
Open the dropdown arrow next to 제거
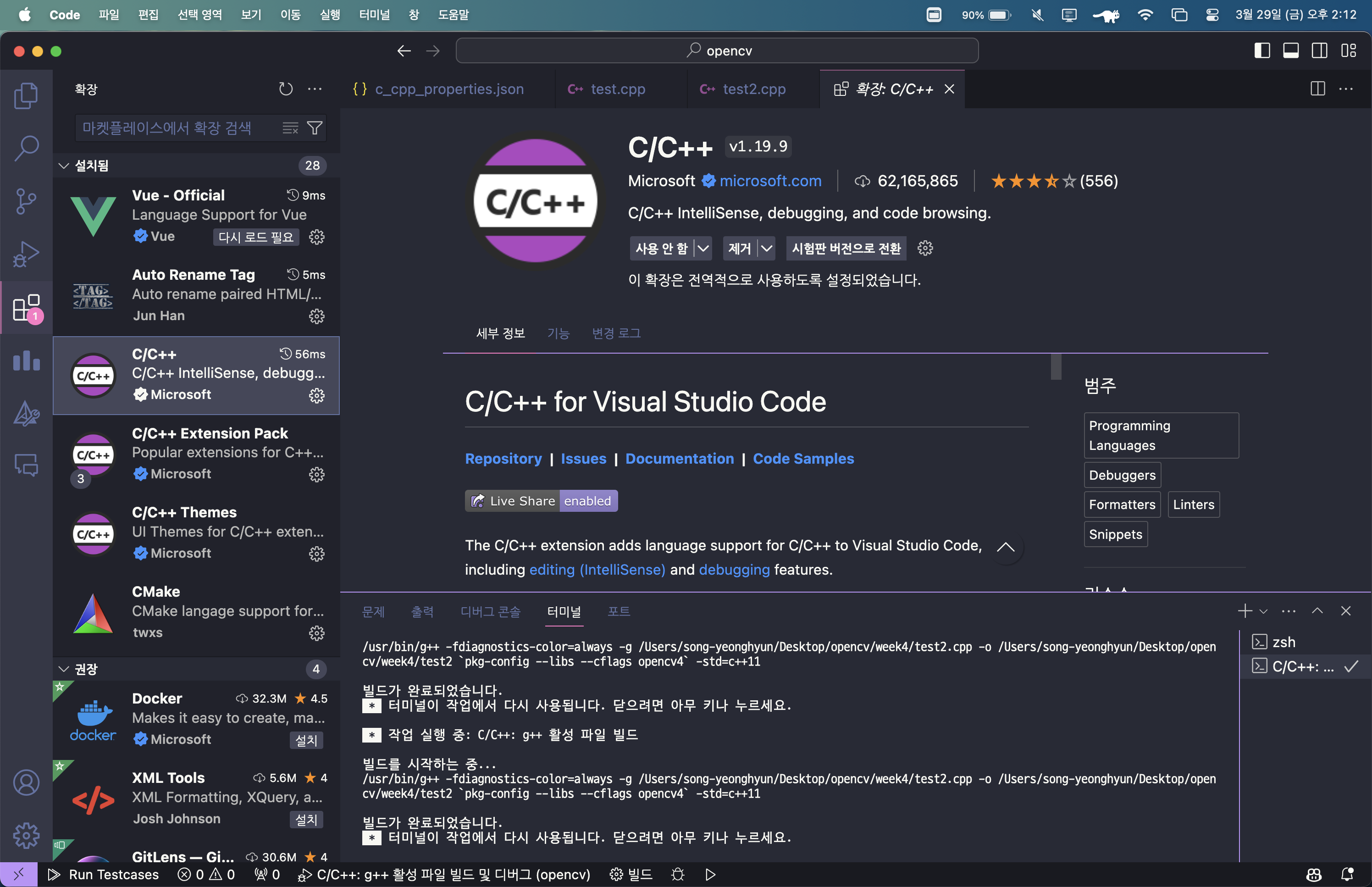(x=766, y=248)
